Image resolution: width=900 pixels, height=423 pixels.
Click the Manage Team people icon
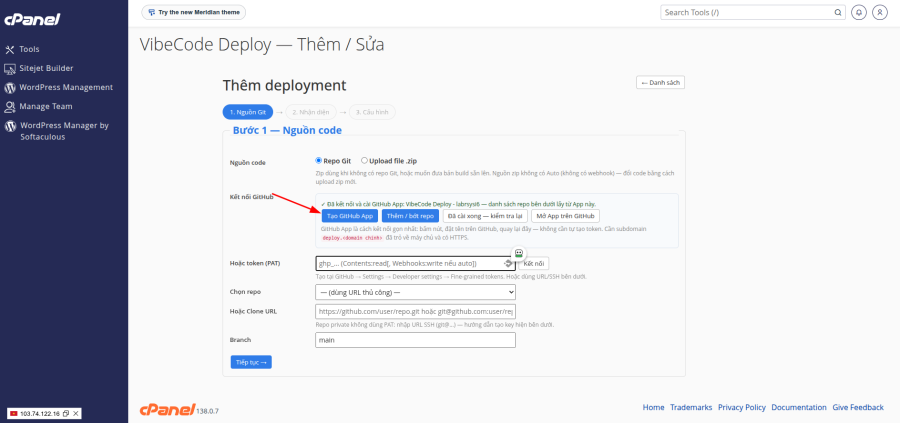10,107
